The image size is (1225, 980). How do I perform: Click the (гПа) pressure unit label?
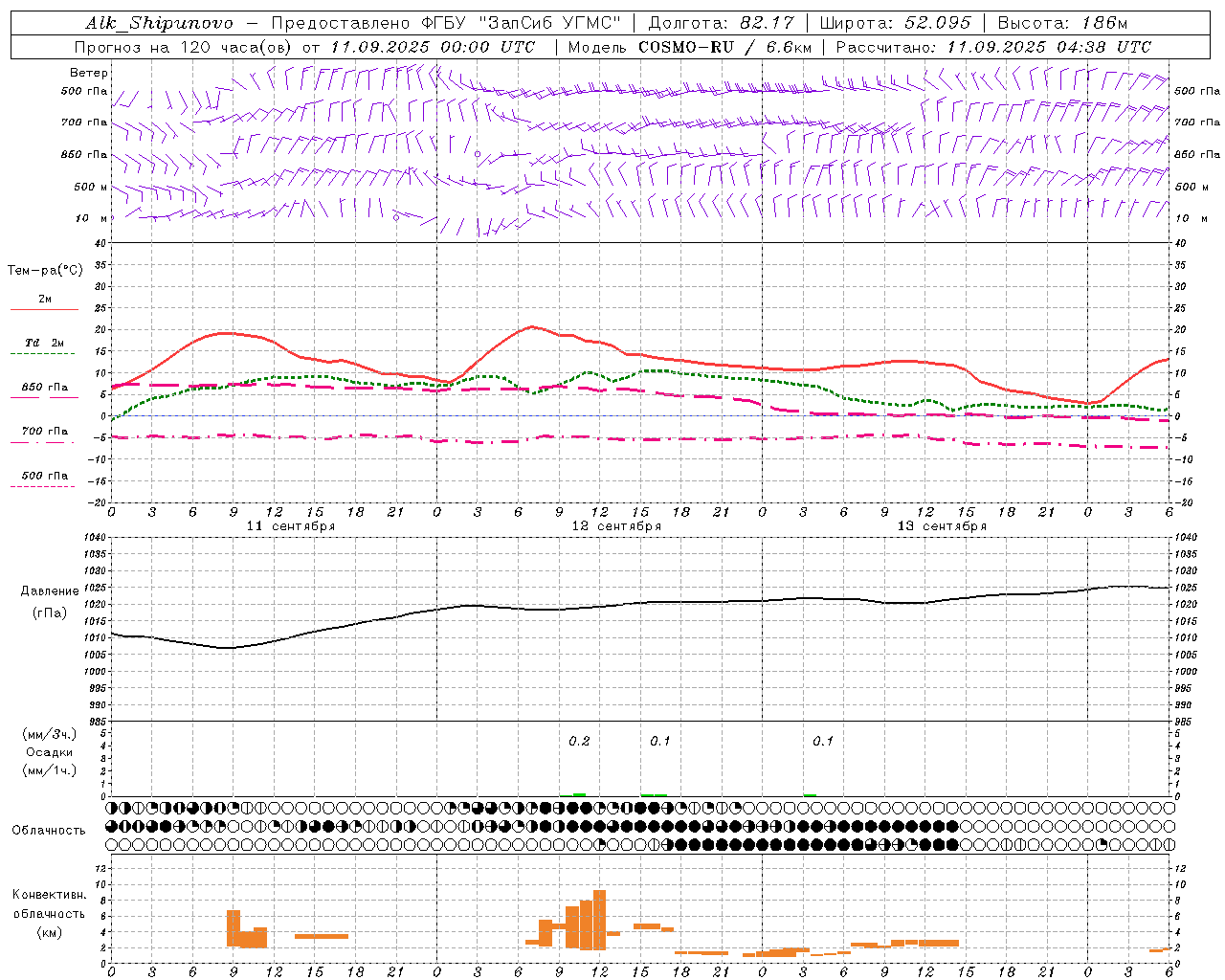pos(50,613)
